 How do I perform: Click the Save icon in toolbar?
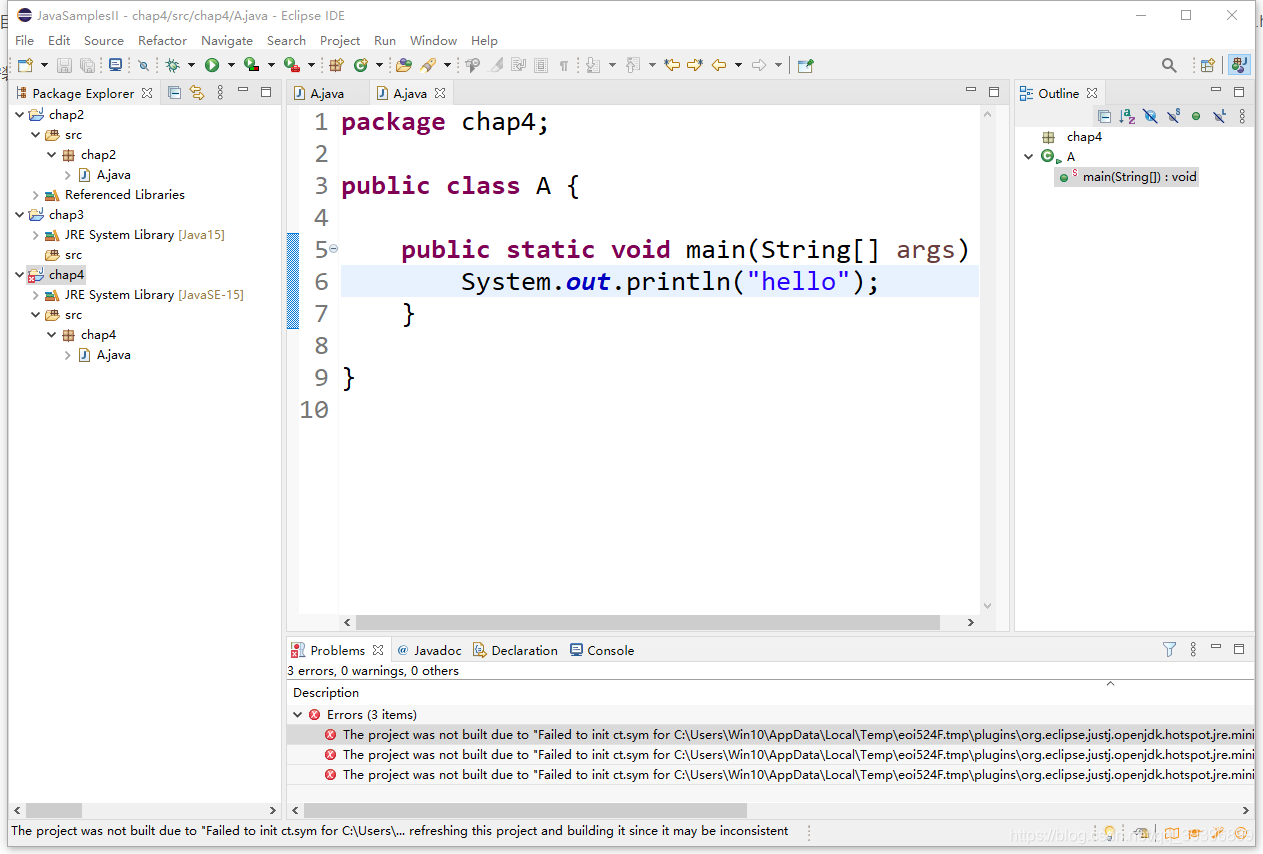(x=64, y=65)
